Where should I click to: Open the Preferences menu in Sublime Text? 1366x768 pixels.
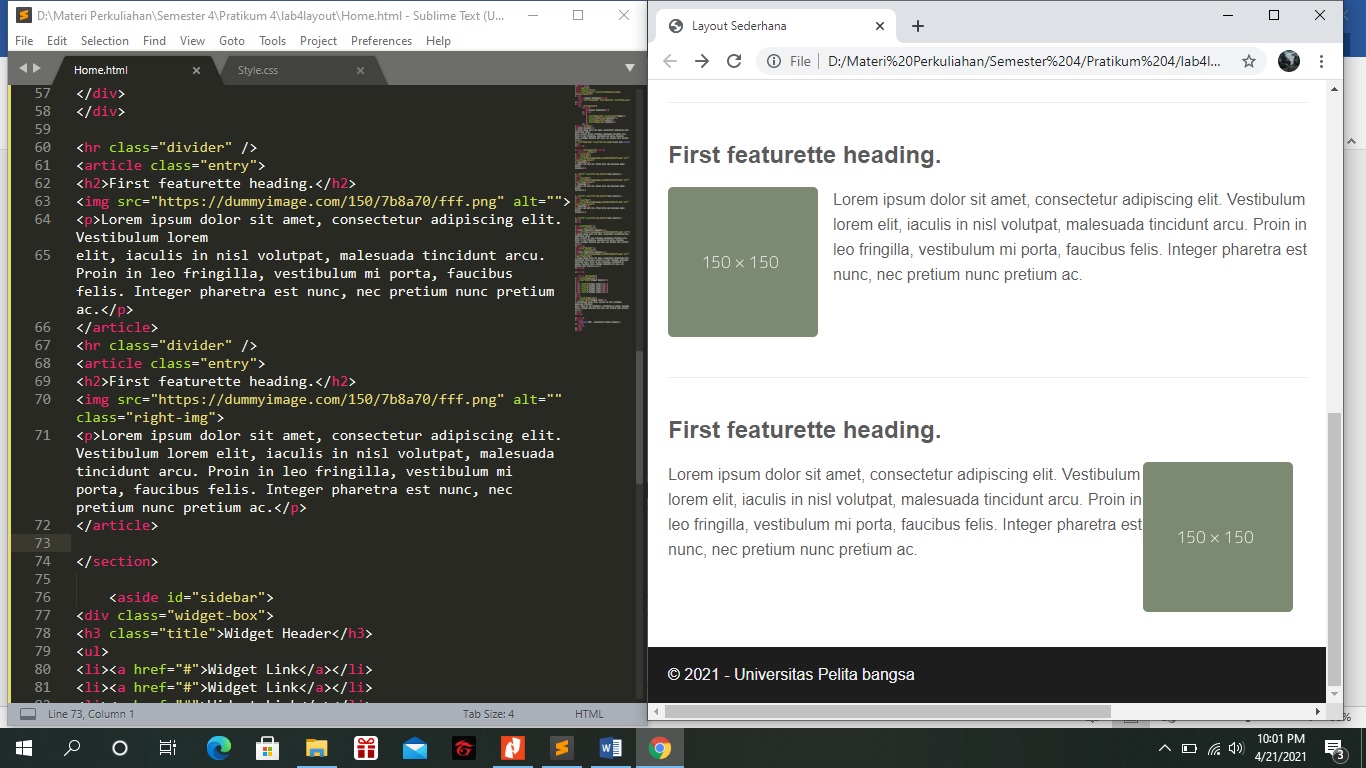pos(381,41)
